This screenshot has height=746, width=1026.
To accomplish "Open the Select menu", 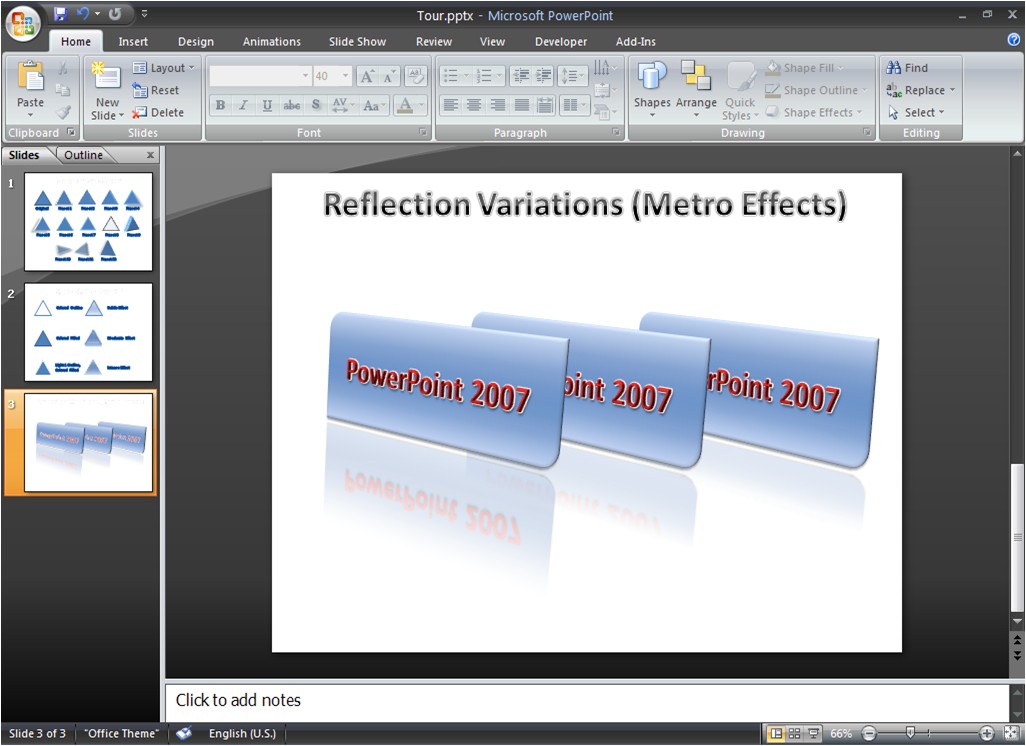I will click(916, 112).
